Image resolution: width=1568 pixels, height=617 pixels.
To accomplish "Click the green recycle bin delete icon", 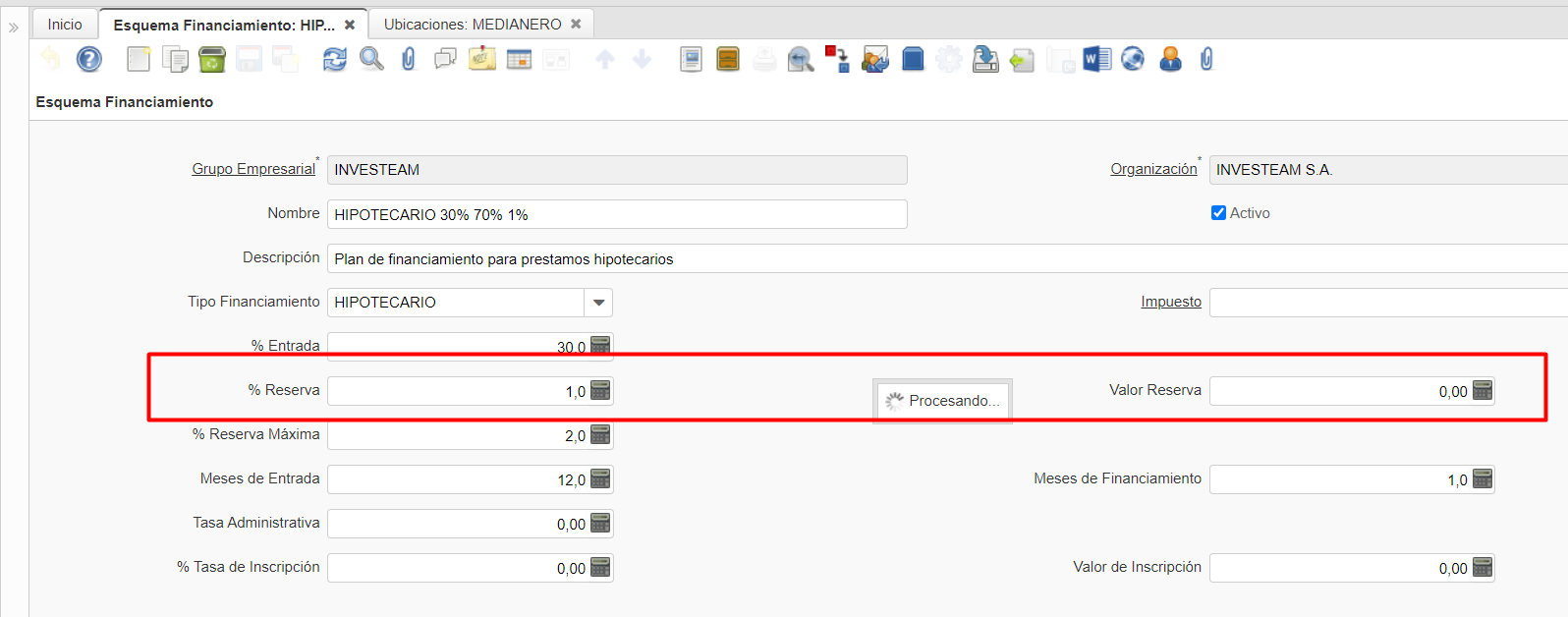I will click(212, 60).
